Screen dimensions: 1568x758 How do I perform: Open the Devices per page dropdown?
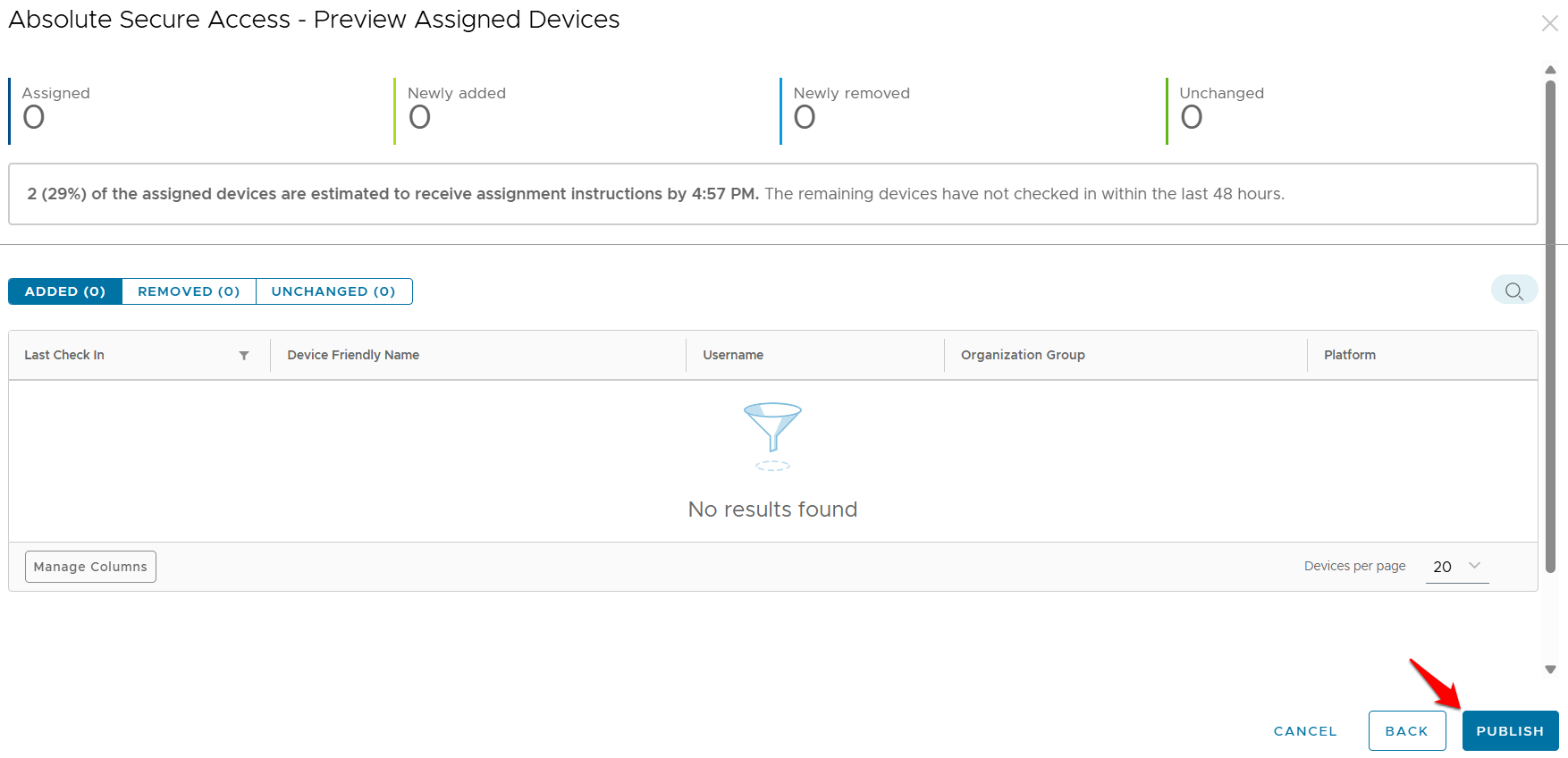click(x=1457, y=567)
